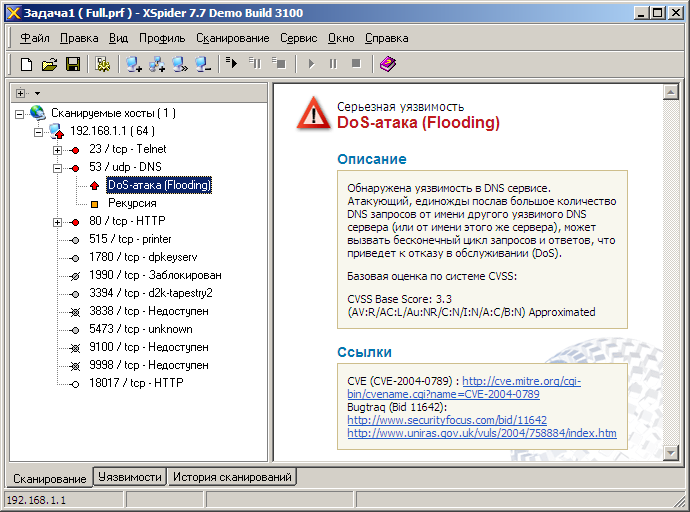Select the Рекурсия tree item
Viewport: 690px width, 512px height.
pos(132,203)
